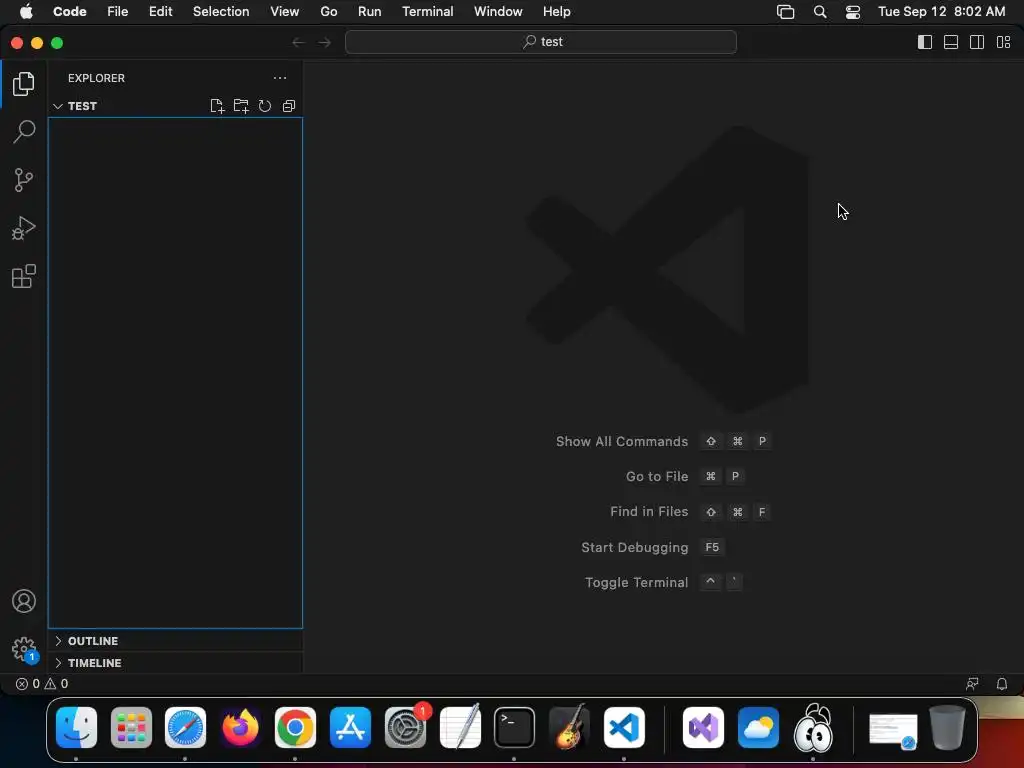
Task: Open the Run and Debug view
Action: 24,228
